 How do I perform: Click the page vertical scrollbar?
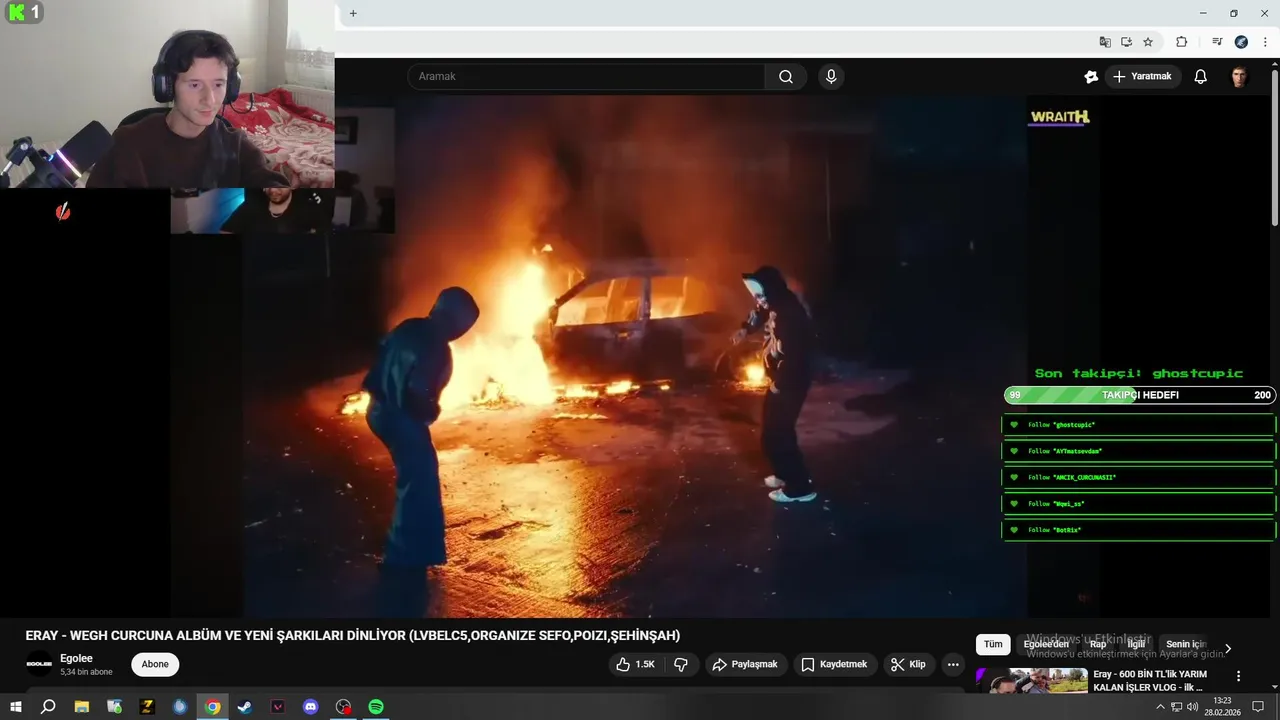pos(1274,150)
